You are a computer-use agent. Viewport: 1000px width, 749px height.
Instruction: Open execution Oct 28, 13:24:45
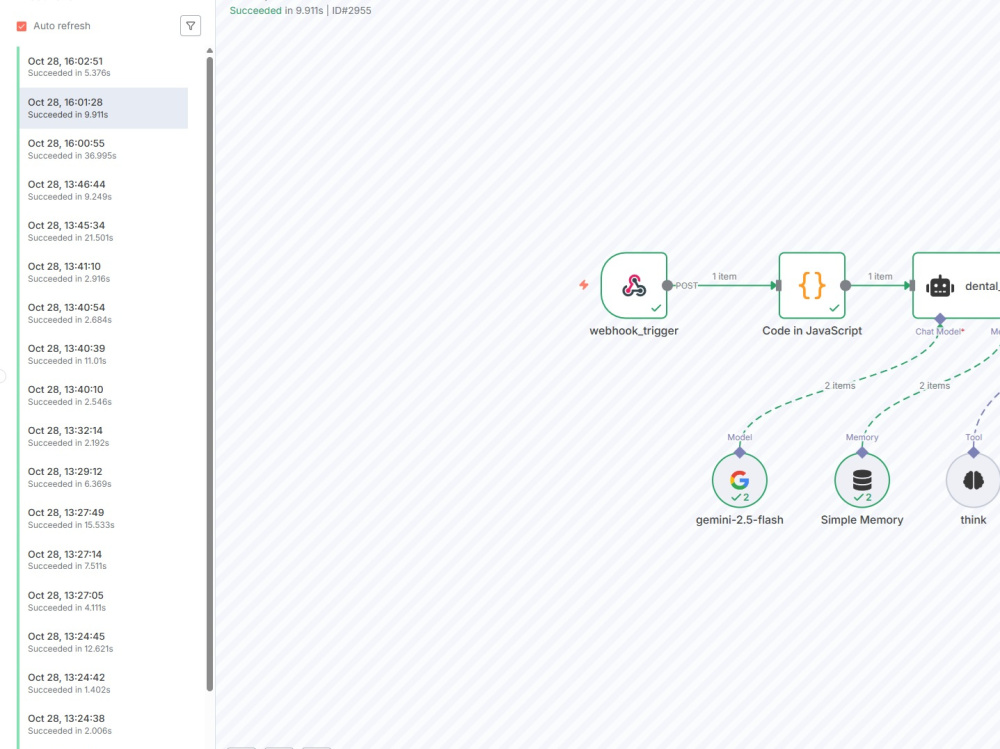(103, 642)
